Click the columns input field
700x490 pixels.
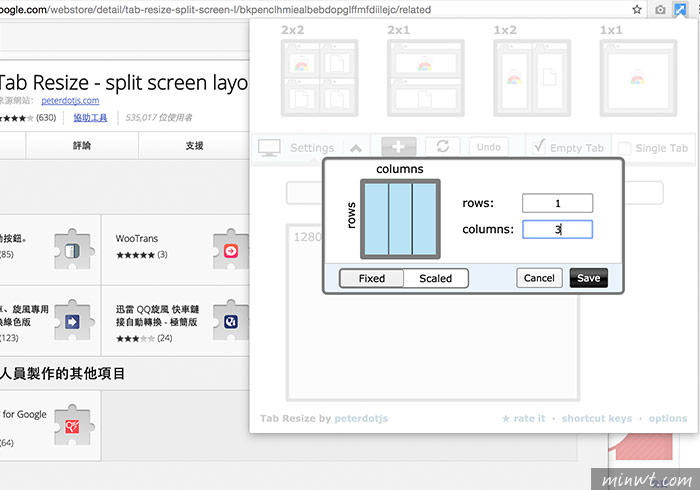click(558, 229)
